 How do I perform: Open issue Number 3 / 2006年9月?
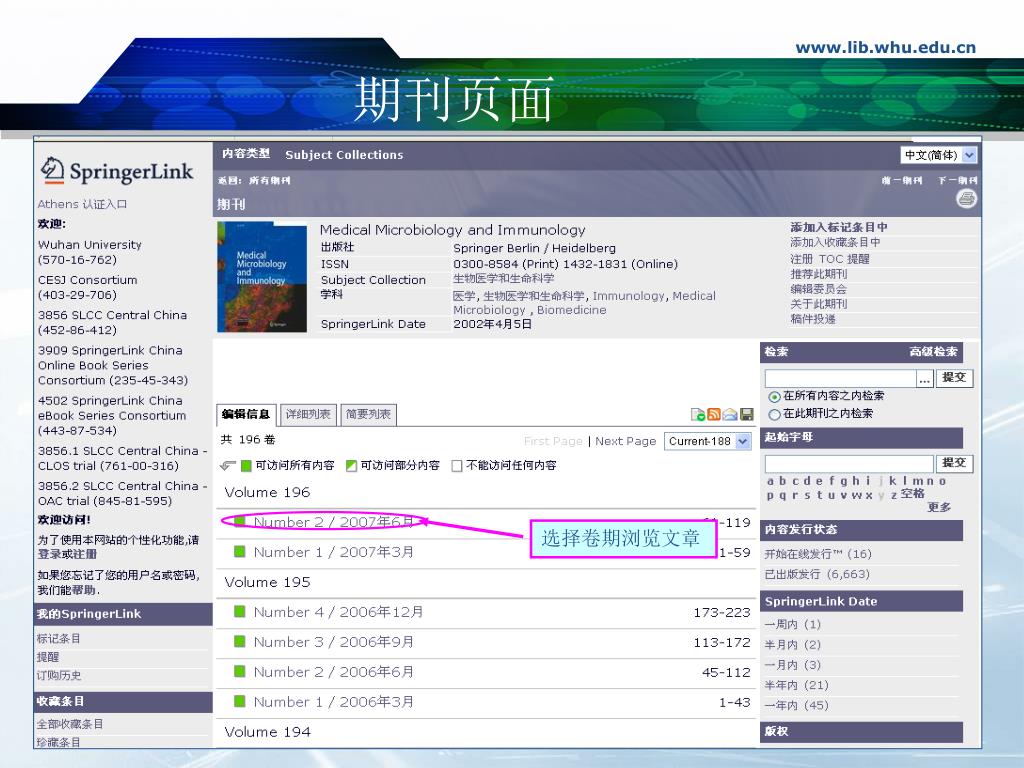(334, 643)
